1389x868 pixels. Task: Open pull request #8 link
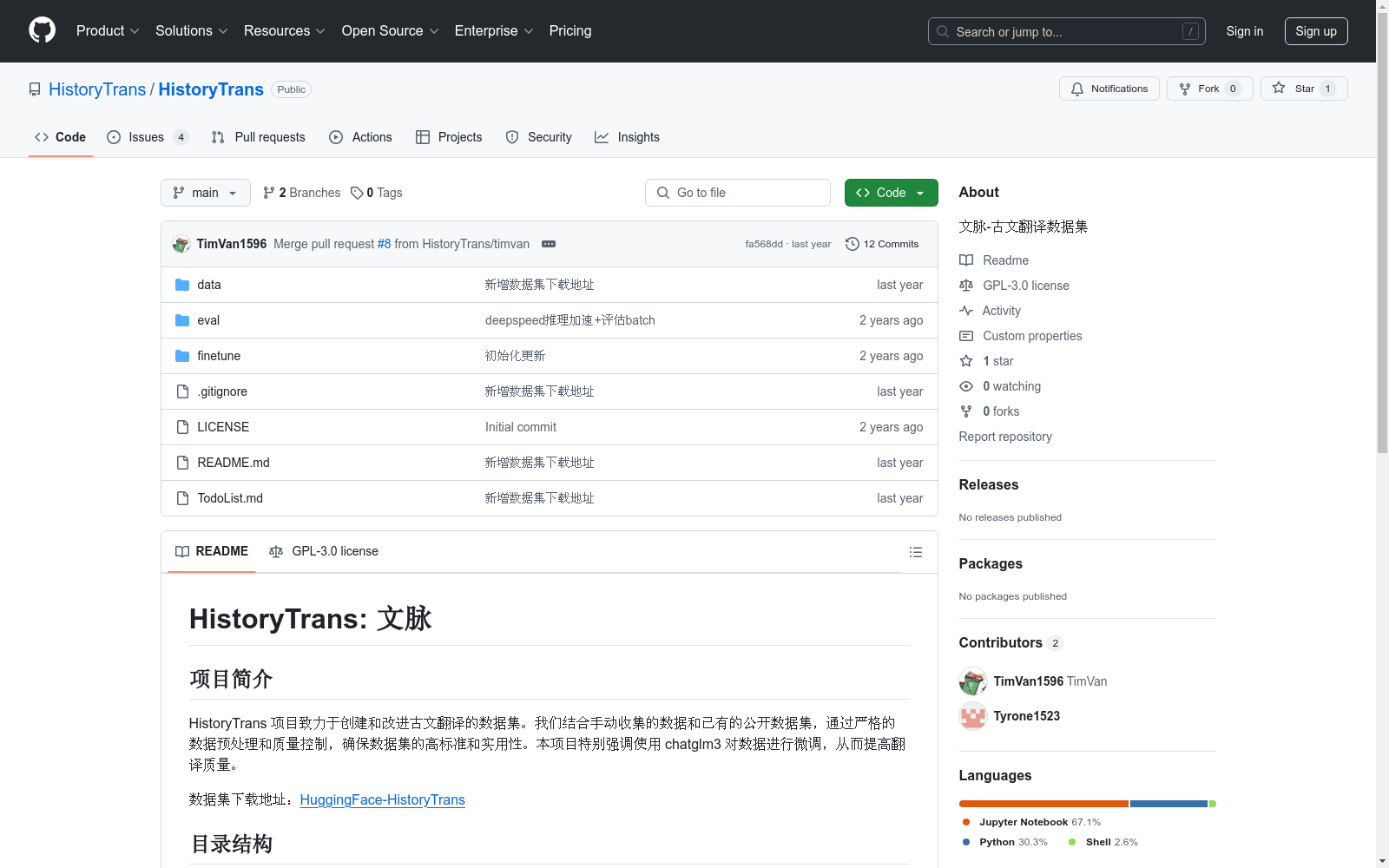385,244
